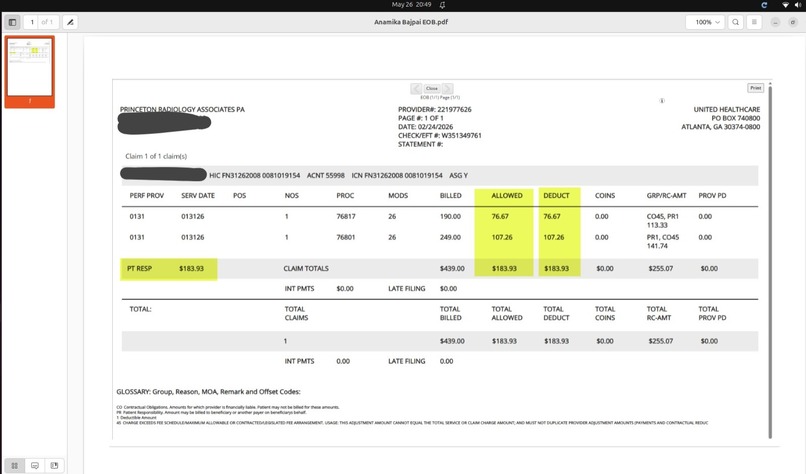Click the billed amount 190.00

[x=450, y=216]
